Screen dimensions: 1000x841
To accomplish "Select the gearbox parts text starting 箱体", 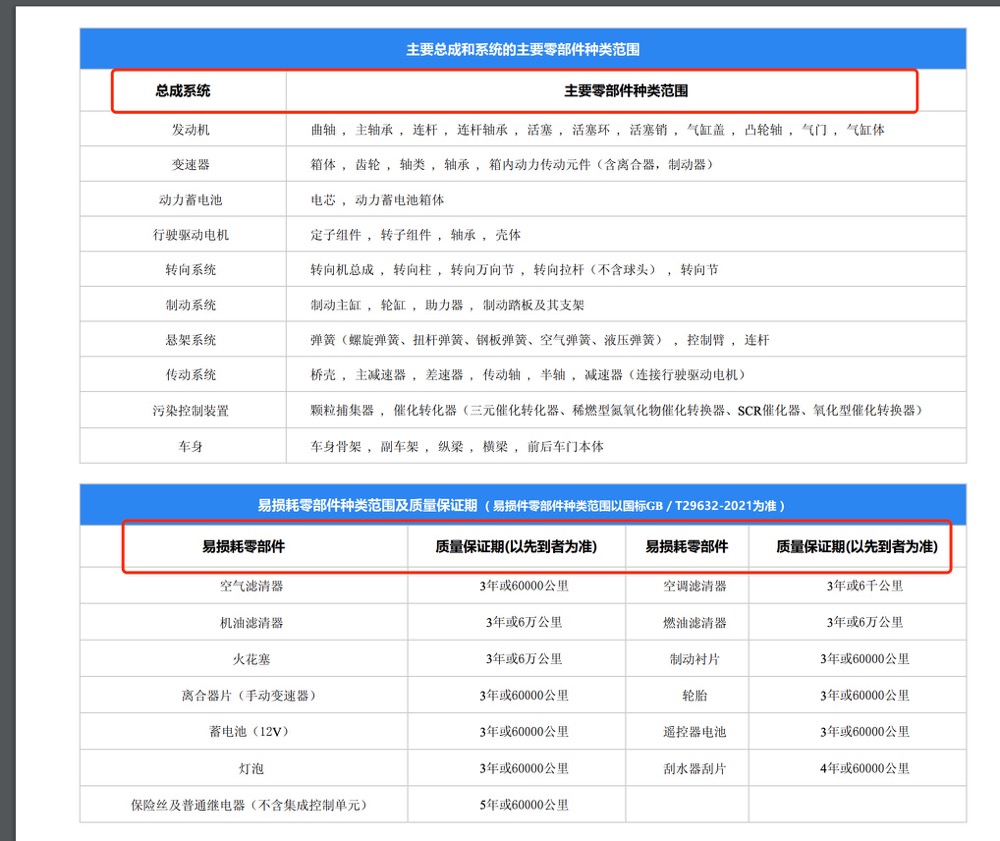I will 511,165.
